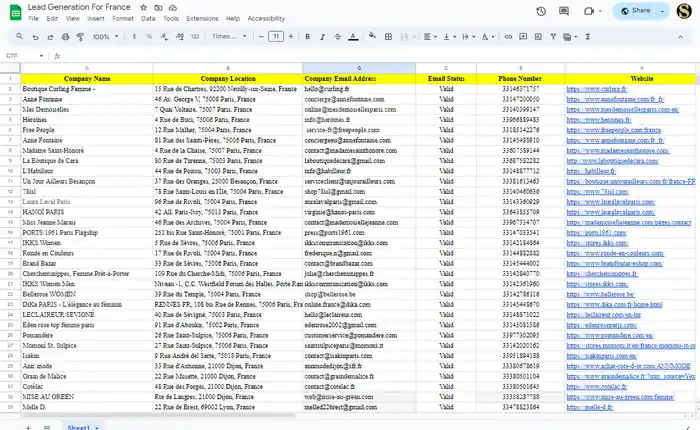Open the File menu
The height and width of the screenshot is (430, 700).
(33, 18)
